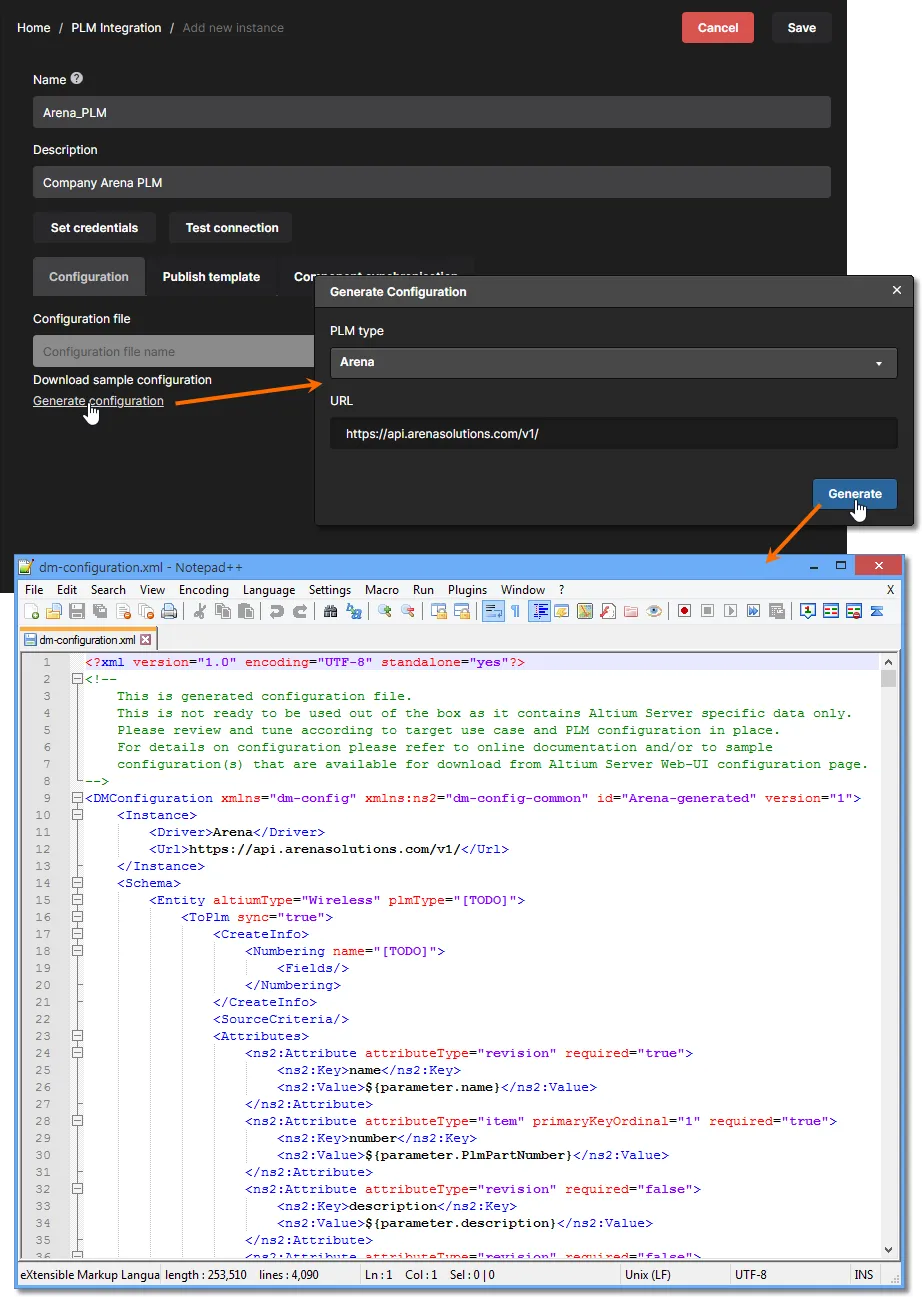Click the INS status bar entry
This screenshot has height=1297, width=922.
pyautogui.click(x=862, y=1275)
